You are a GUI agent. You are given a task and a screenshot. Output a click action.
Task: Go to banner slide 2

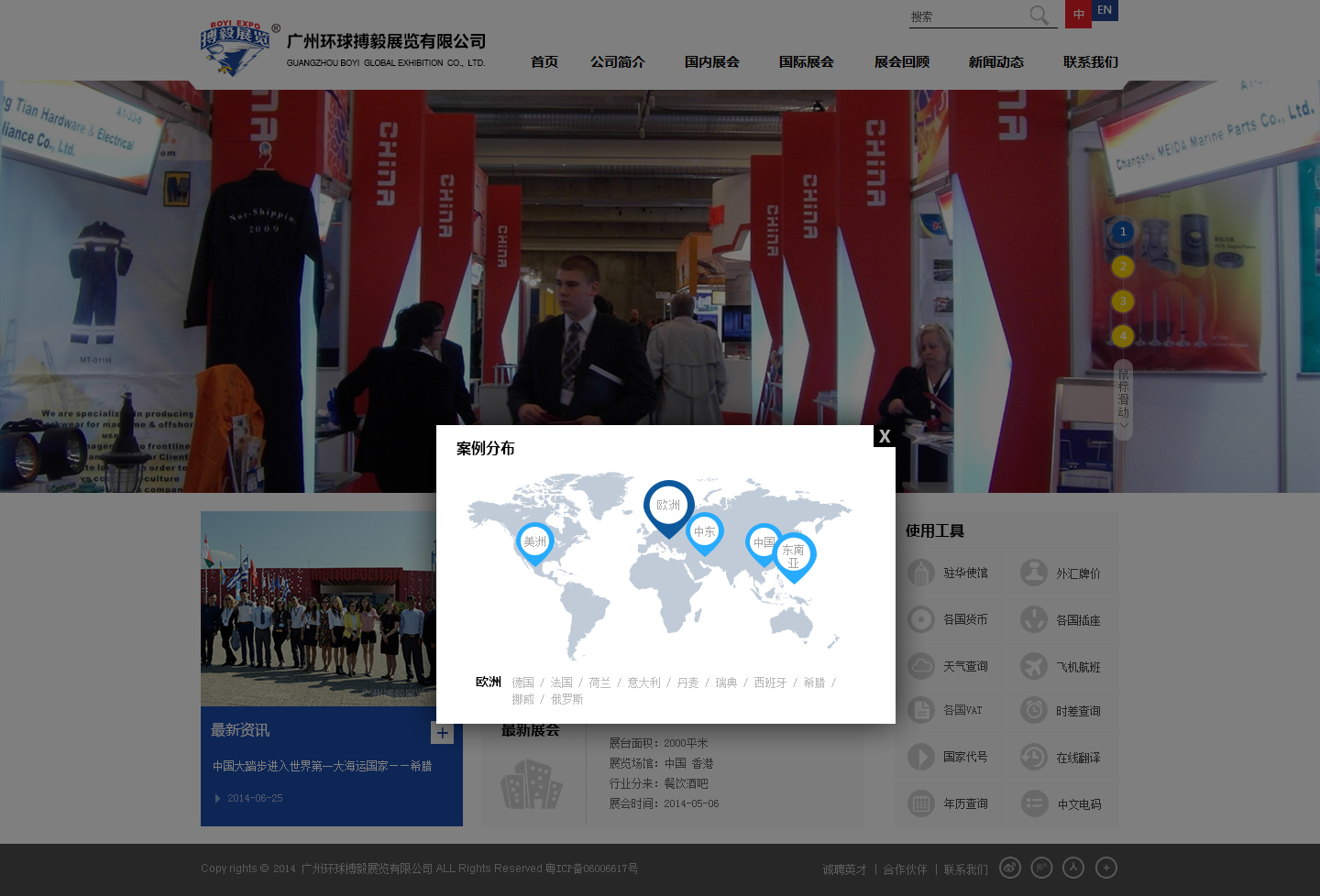click(x=1123, y=267)
